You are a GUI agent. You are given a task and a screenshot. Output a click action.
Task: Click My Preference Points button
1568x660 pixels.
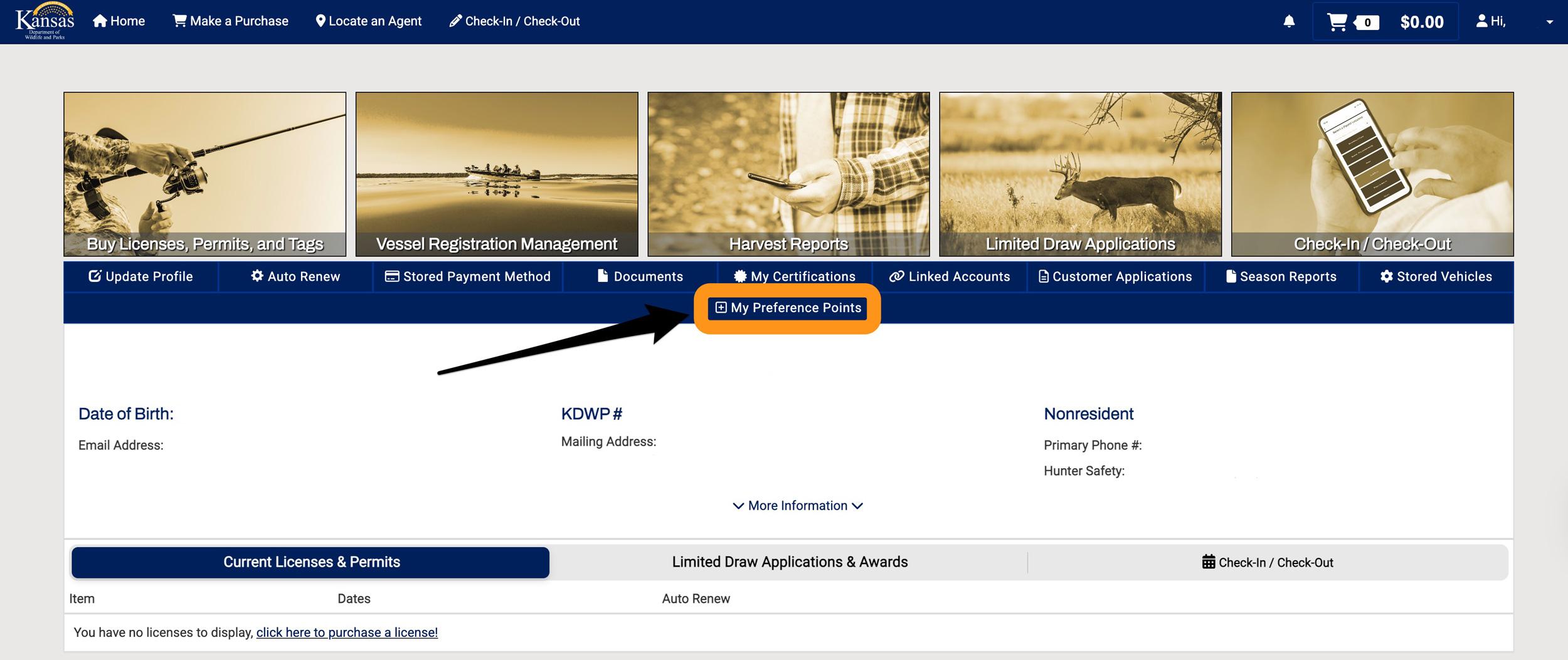pos(788,308)
